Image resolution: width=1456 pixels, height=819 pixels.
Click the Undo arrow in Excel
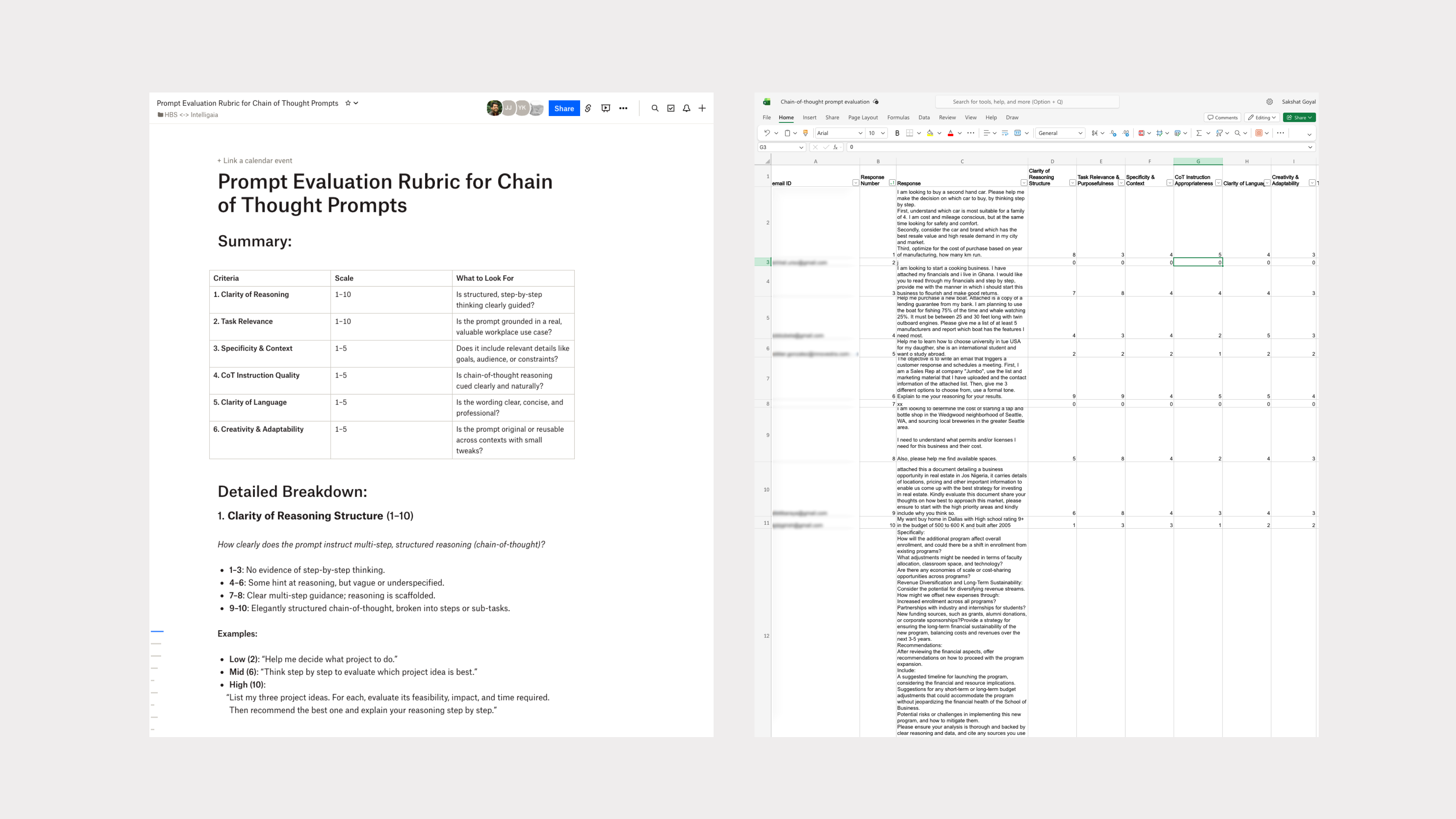coord(767,133)
